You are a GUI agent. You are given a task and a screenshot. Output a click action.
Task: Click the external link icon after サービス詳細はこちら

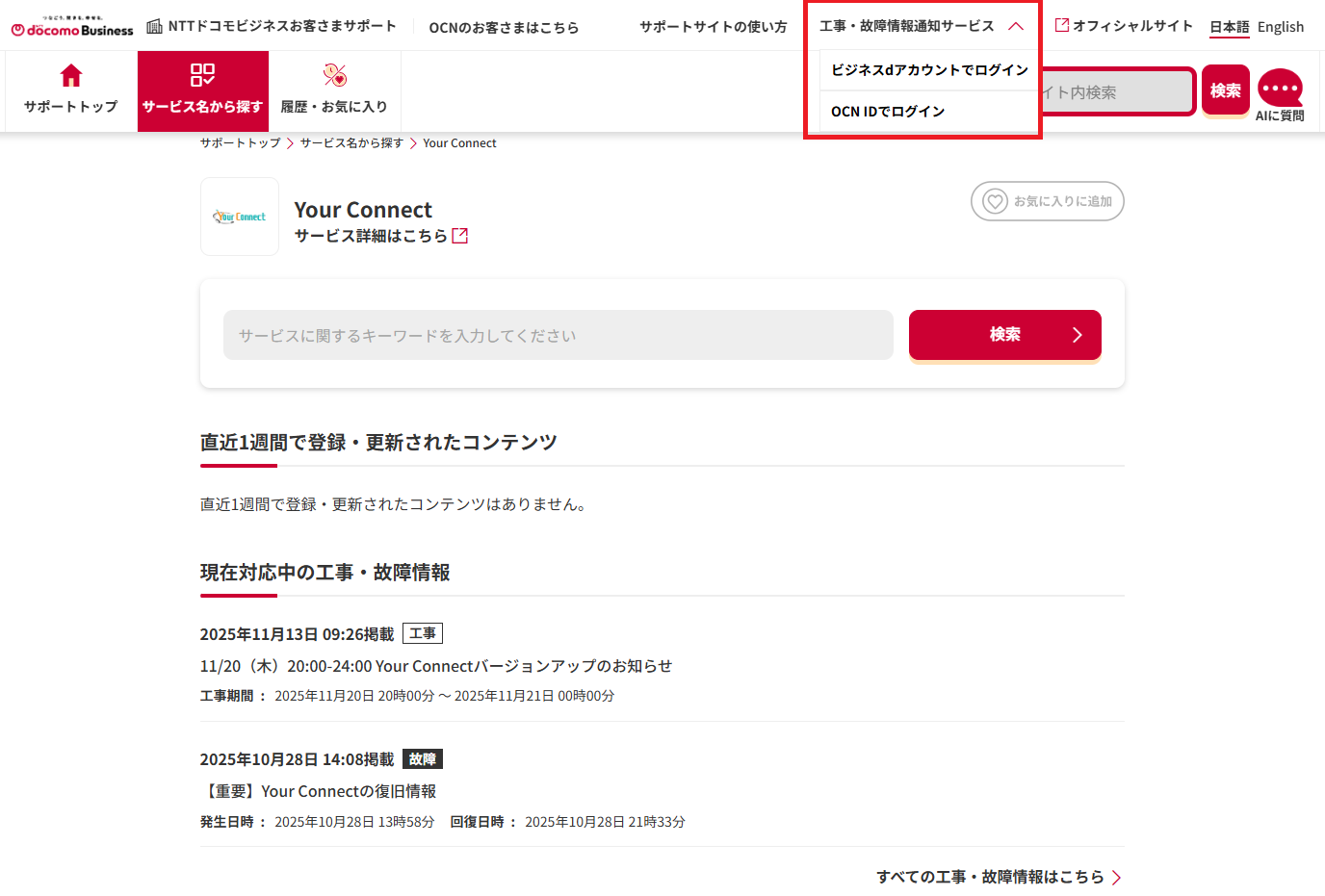tap(460, 236)
